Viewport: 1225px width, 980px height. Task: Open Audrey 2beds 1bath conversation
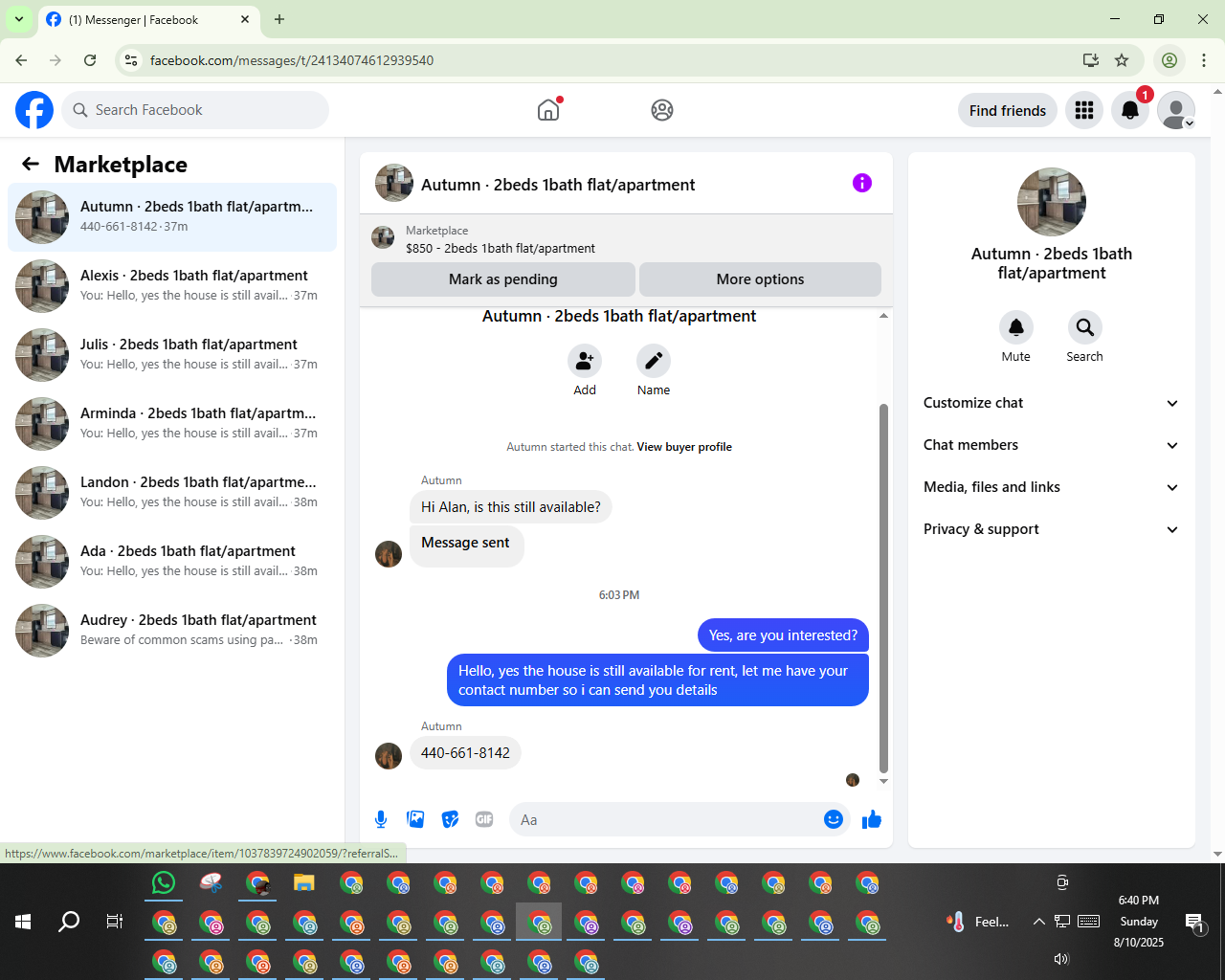[172, 631]
